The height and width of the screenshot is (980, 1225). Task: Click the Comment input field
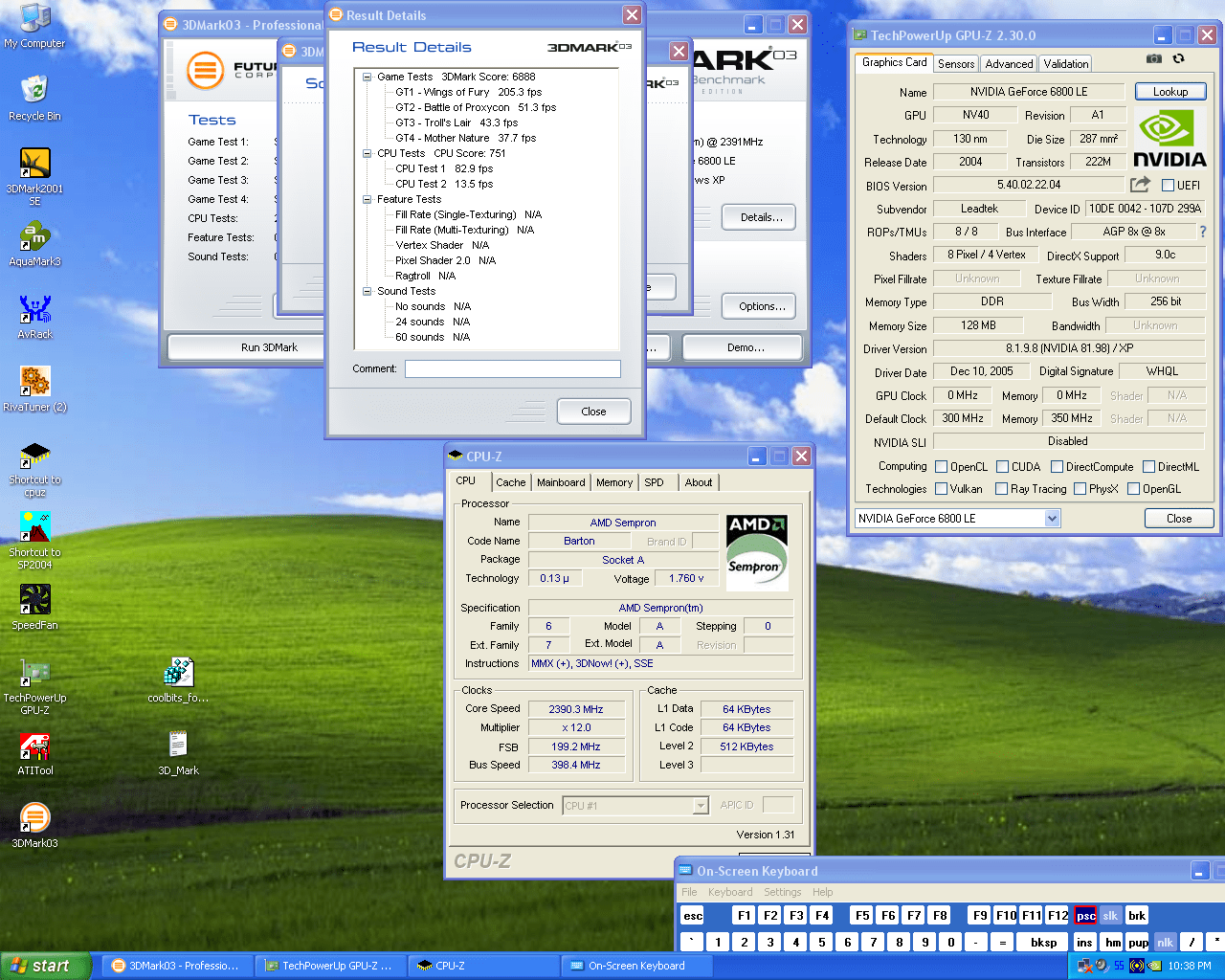[x=513, y=368]
